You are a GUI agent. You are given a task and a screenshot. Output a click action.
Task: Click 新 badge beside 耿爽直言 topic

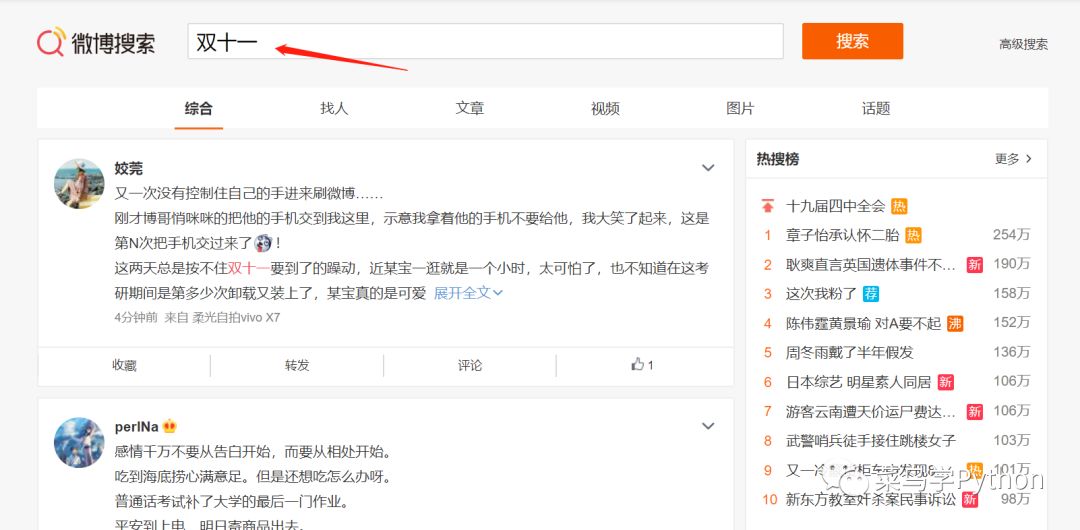click(x=975, y=265)
